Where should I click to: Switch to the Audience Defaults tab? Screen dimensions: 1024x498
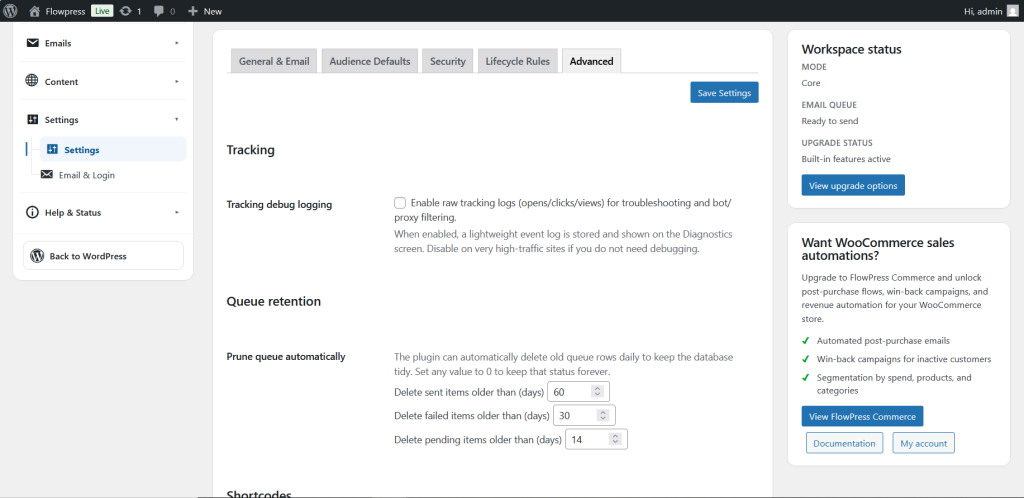[x=370, y=61]
